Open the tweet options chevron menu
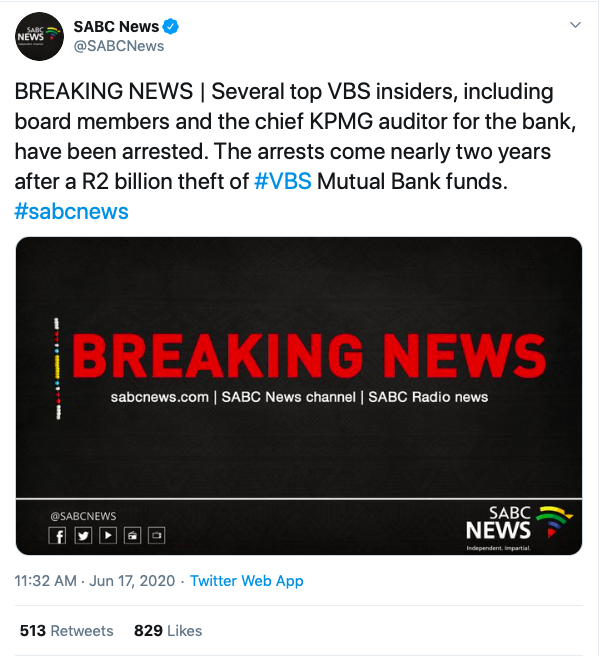 [576, 25]
